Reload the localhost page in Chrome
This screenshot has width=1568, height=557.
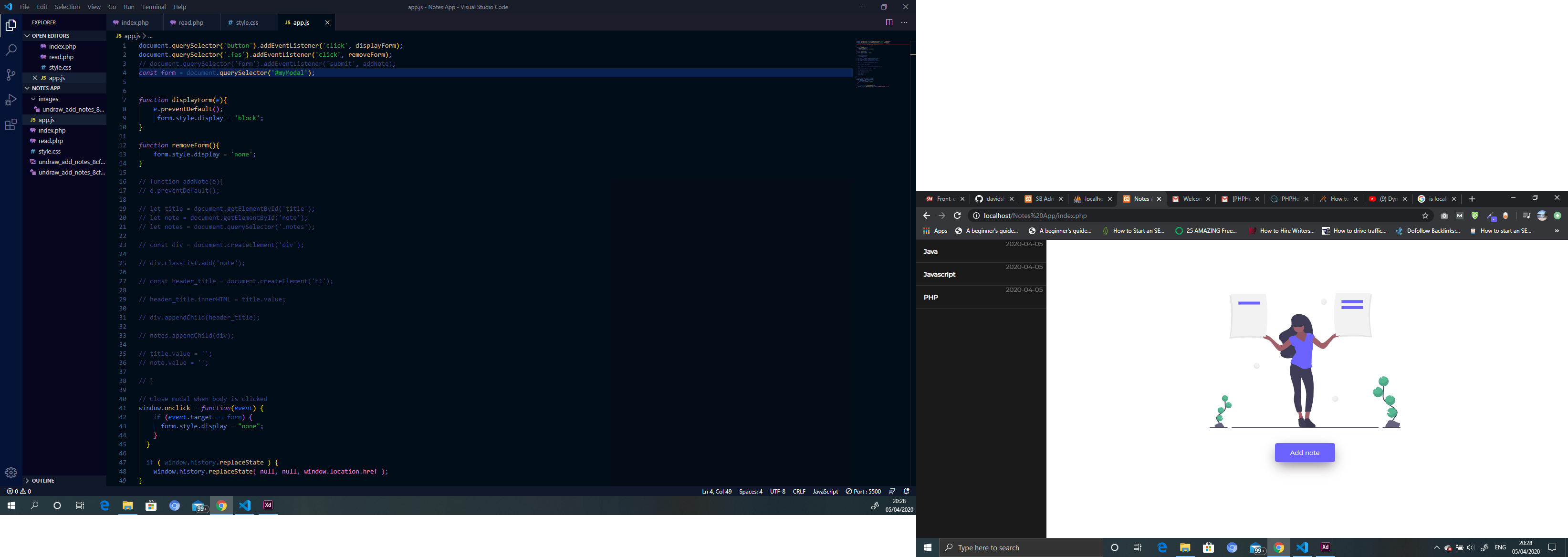(x=957, y=216)
